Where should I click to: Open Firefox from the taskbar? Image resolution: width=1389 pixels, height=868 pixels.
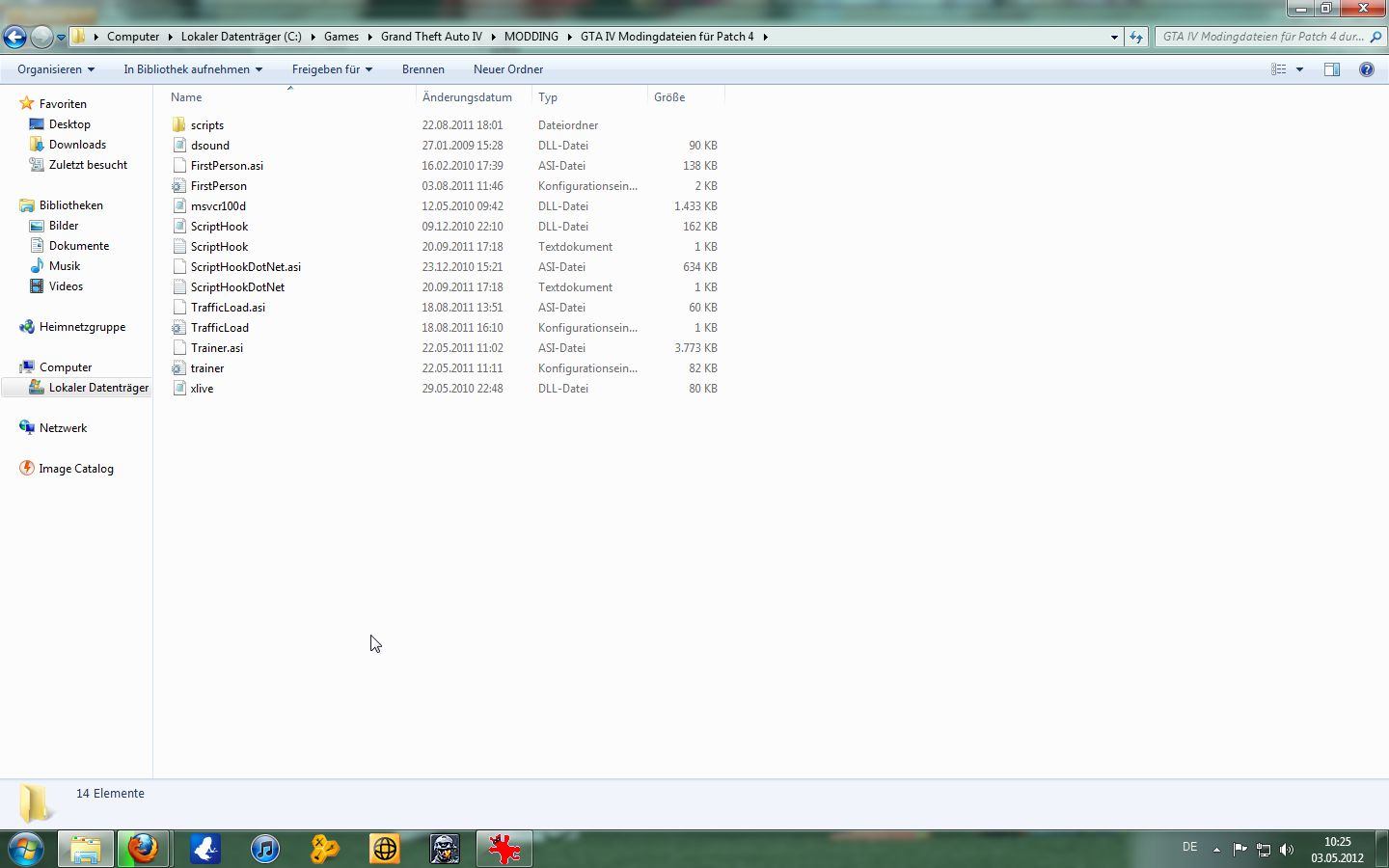coord(144,849)
